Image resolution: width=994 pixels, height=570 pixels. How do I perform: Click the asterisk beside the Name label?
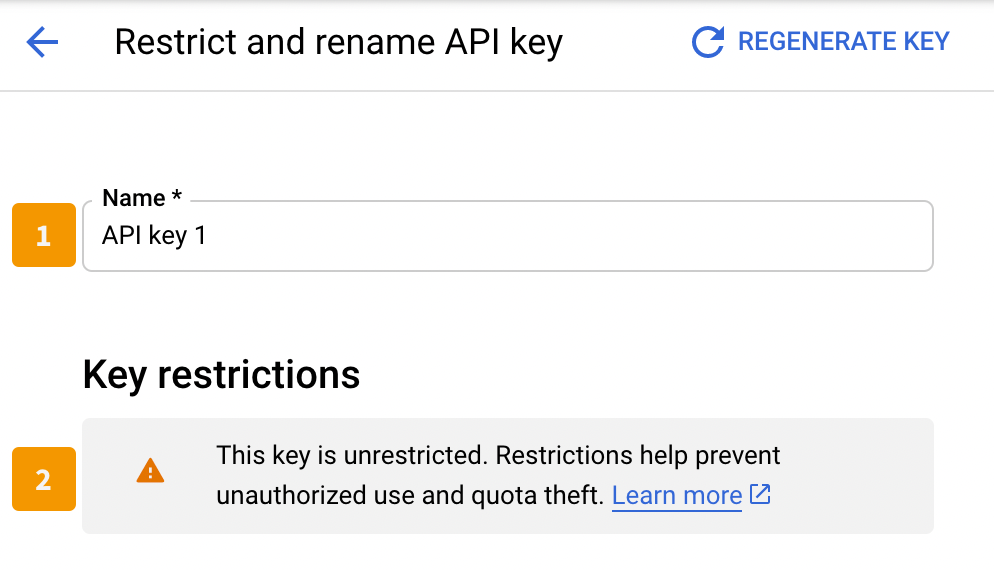(176, 195)
